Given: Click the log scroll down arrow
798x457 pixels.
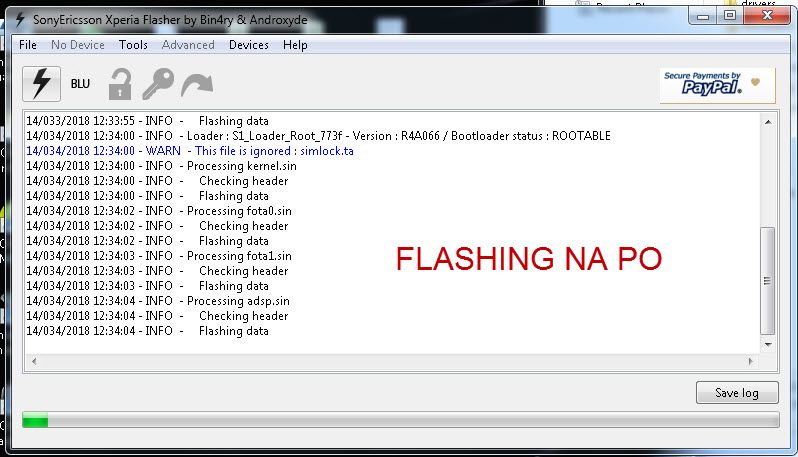Looking at the screenshot, I should click(768, 345).
